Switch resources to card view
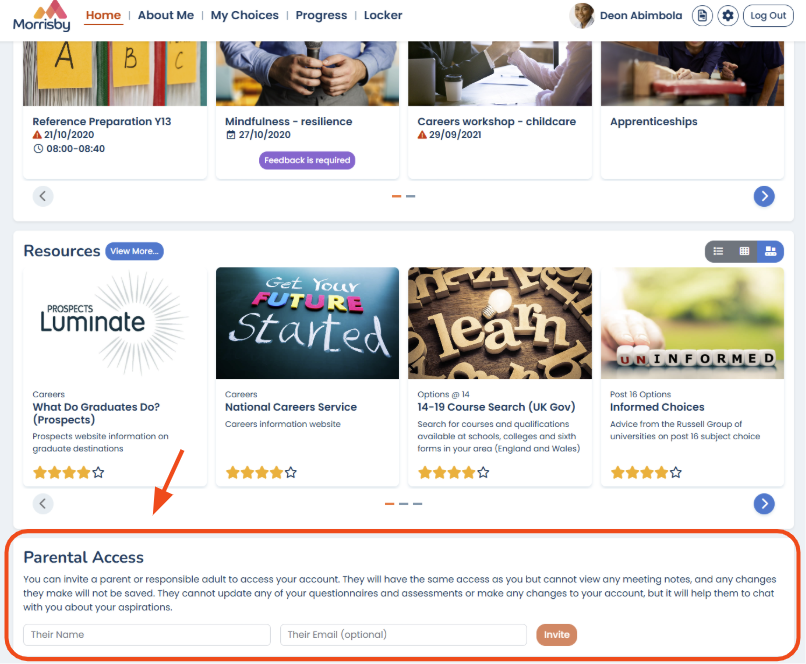 pos(770,251)
